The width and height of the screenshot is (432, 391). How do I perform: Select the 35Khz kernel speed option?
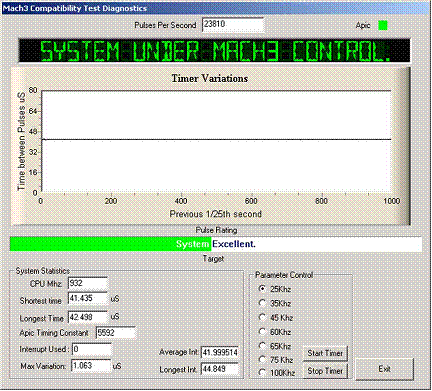click(x=275, y=303)
